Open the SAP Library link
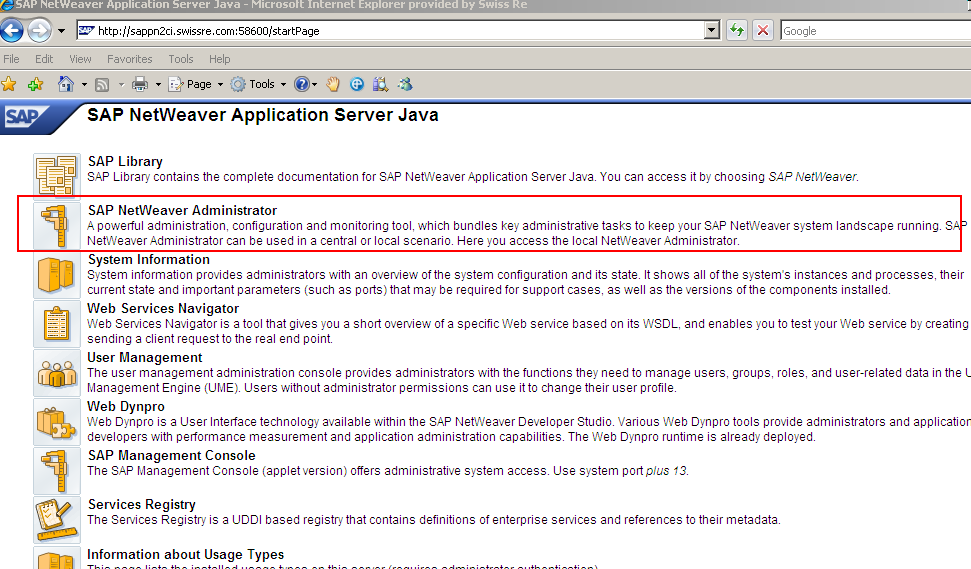 tap(125, 161)
